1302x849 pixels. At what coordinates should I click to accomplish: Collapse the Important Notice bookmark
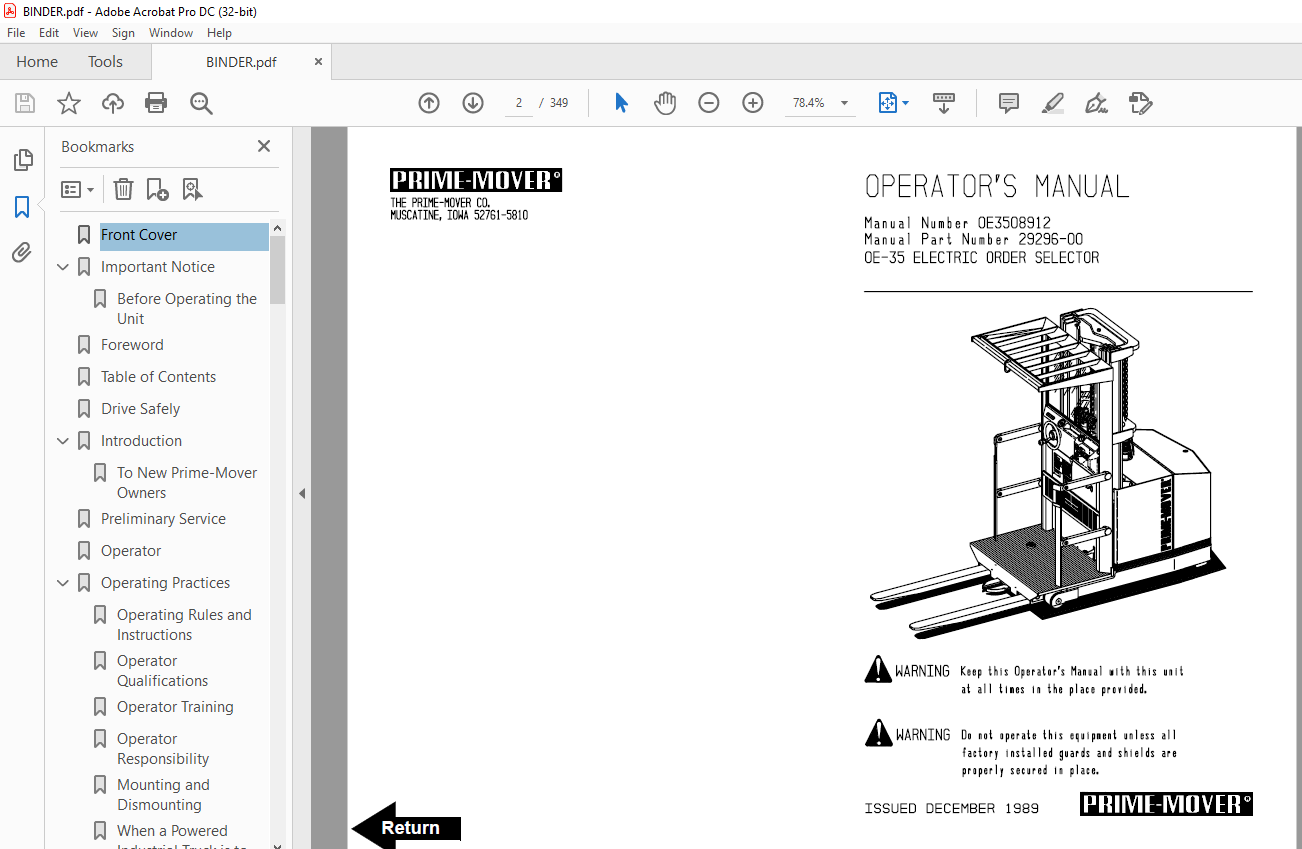(x=63, y=267)
